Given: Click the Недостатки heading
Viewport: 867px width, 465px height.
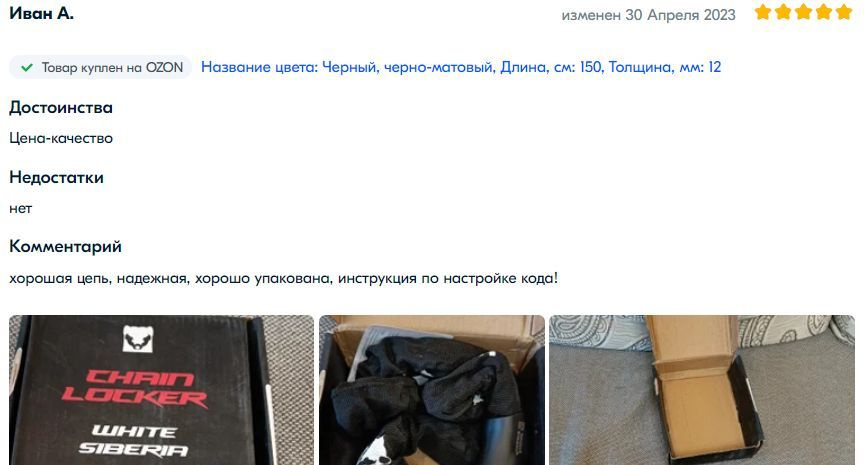Looking at the screenshot, I should 56,177.
